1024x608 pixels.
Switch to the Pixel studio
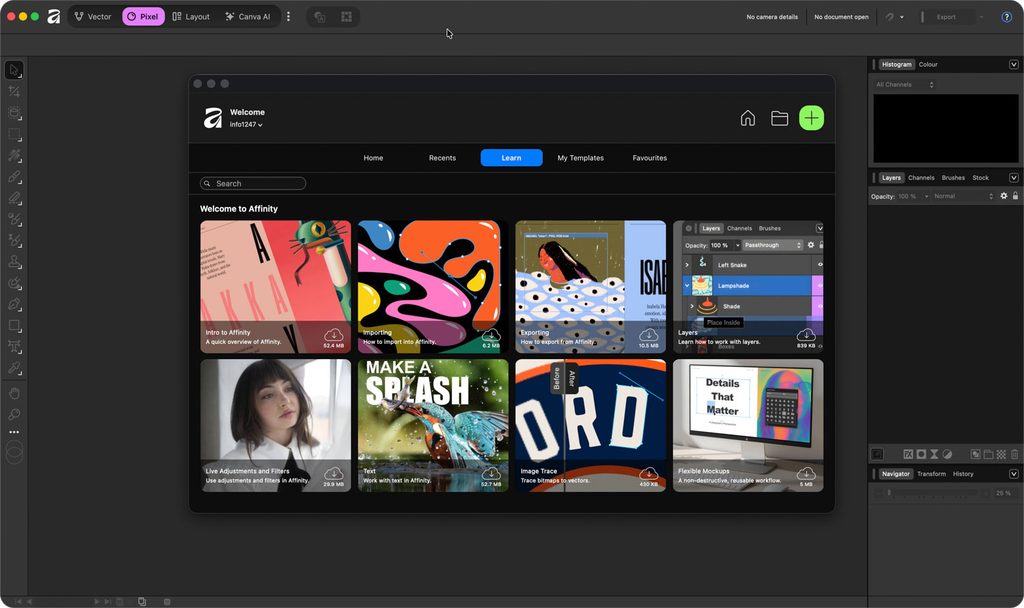point(143,17)
